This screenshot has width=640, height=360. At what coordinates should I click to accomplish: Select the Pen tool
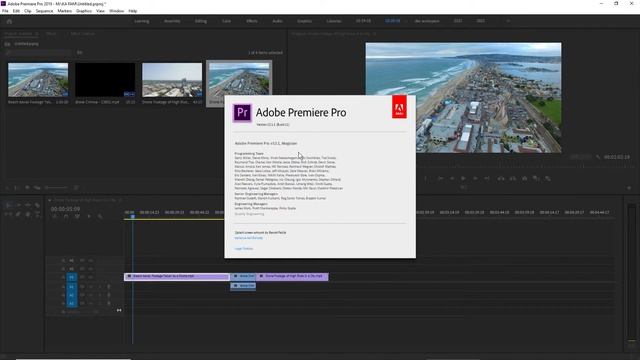18,214
